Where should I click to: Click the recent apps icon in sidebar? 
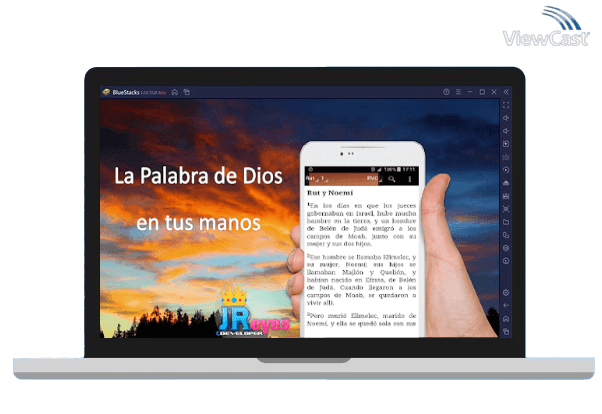[x=506, y=331]
